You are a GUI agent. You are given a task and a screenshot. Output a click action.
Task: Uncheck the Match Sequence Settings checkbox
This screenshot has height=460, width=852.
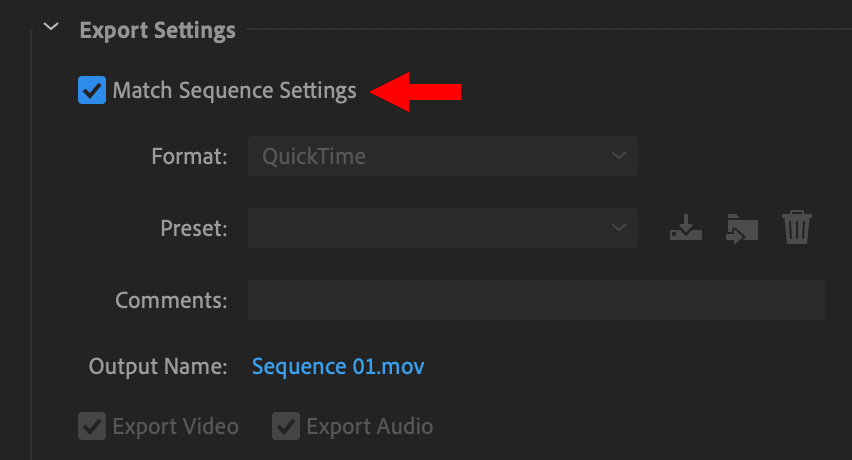click(92, 90)
